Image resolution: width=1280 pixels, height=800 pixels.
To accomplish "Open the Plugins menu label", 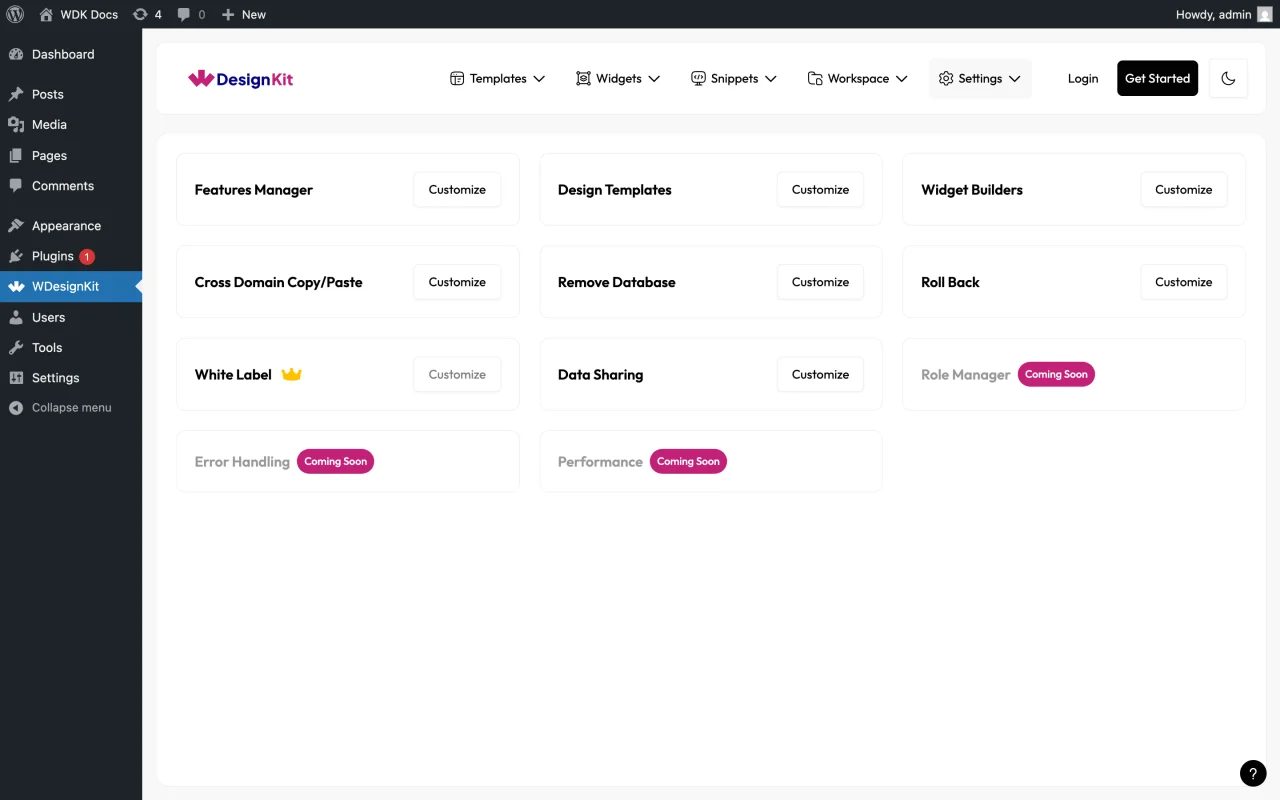I will 53,256.
